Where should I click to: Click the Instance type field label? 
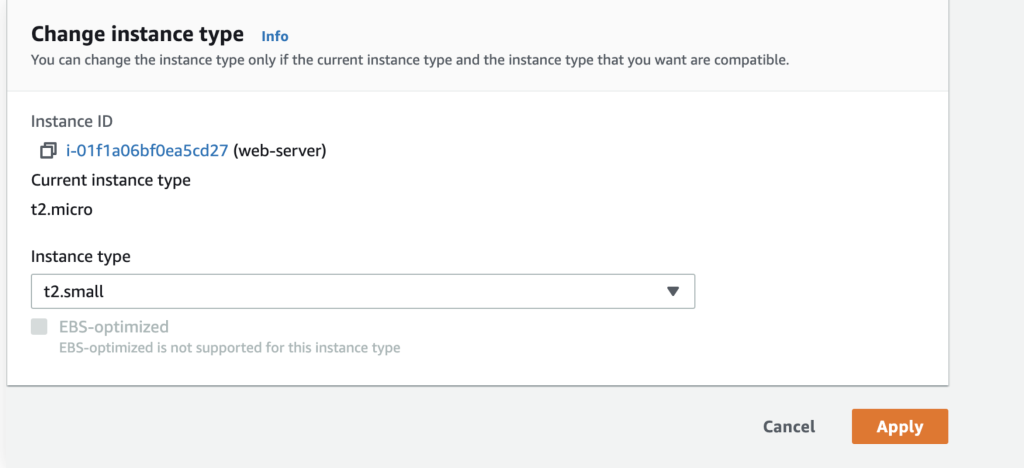(x=80, y=257)
